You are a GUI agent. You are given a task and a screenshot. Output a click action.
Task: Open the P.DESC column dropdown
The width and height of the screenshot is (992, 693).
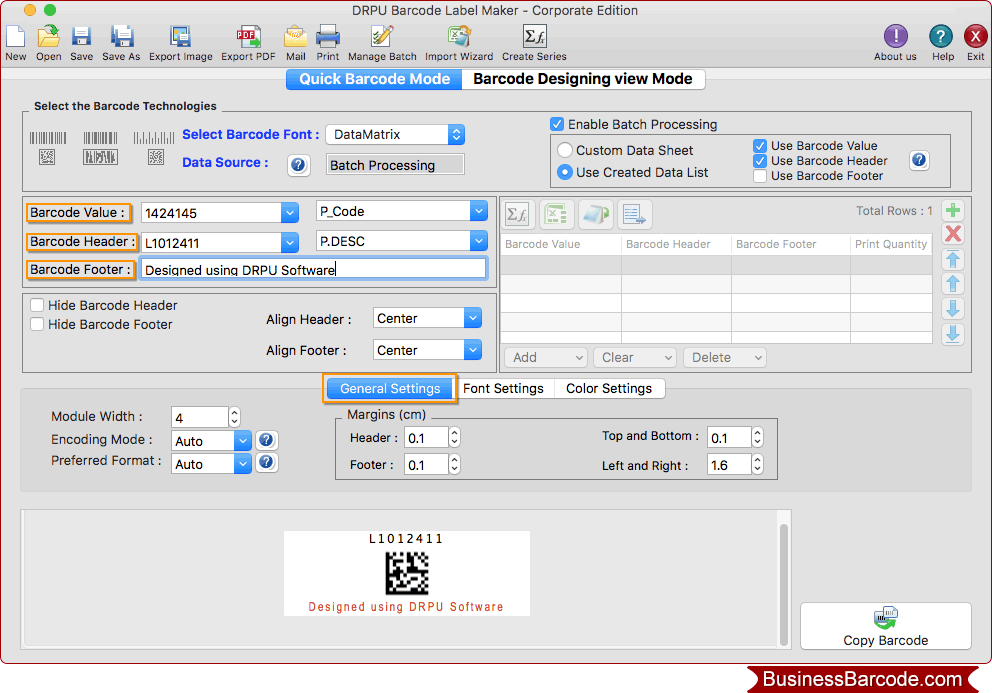[479, 240]
